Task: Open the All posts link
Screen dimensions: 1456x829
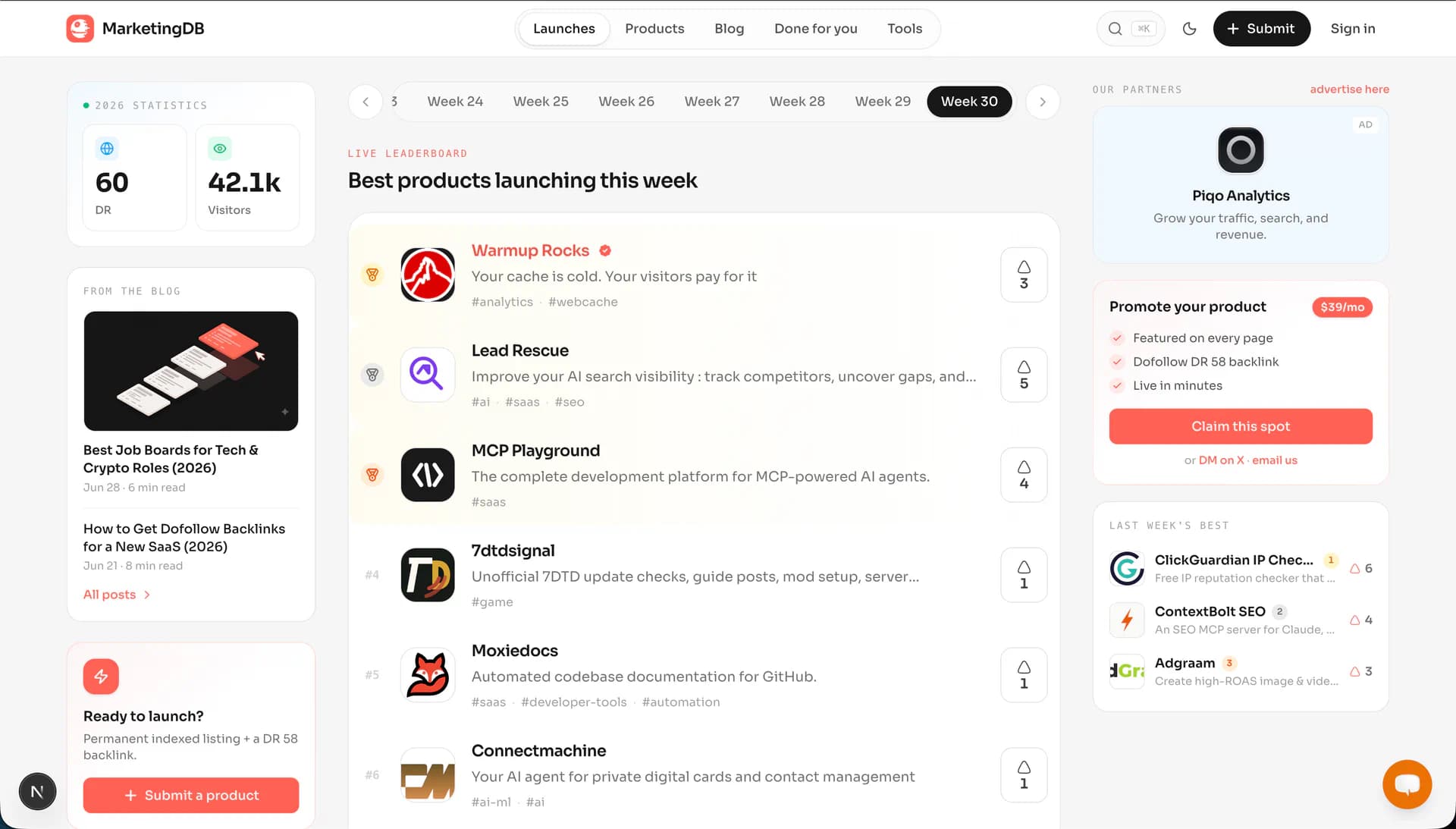Action: point(117,595)
